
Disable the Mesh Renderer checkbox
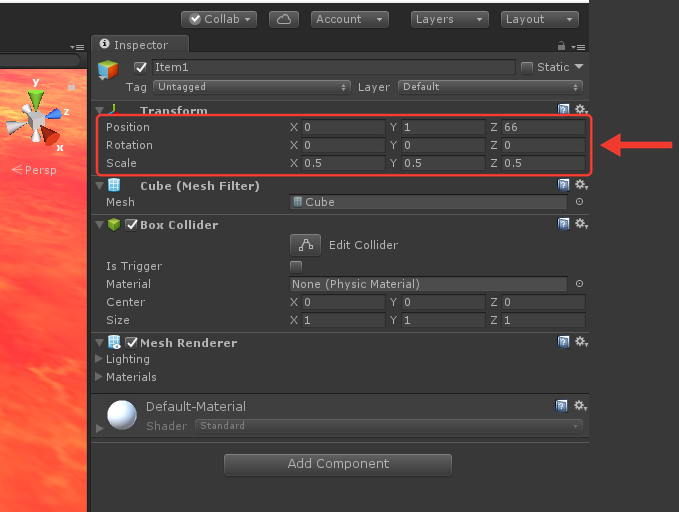tap(131, 343)
